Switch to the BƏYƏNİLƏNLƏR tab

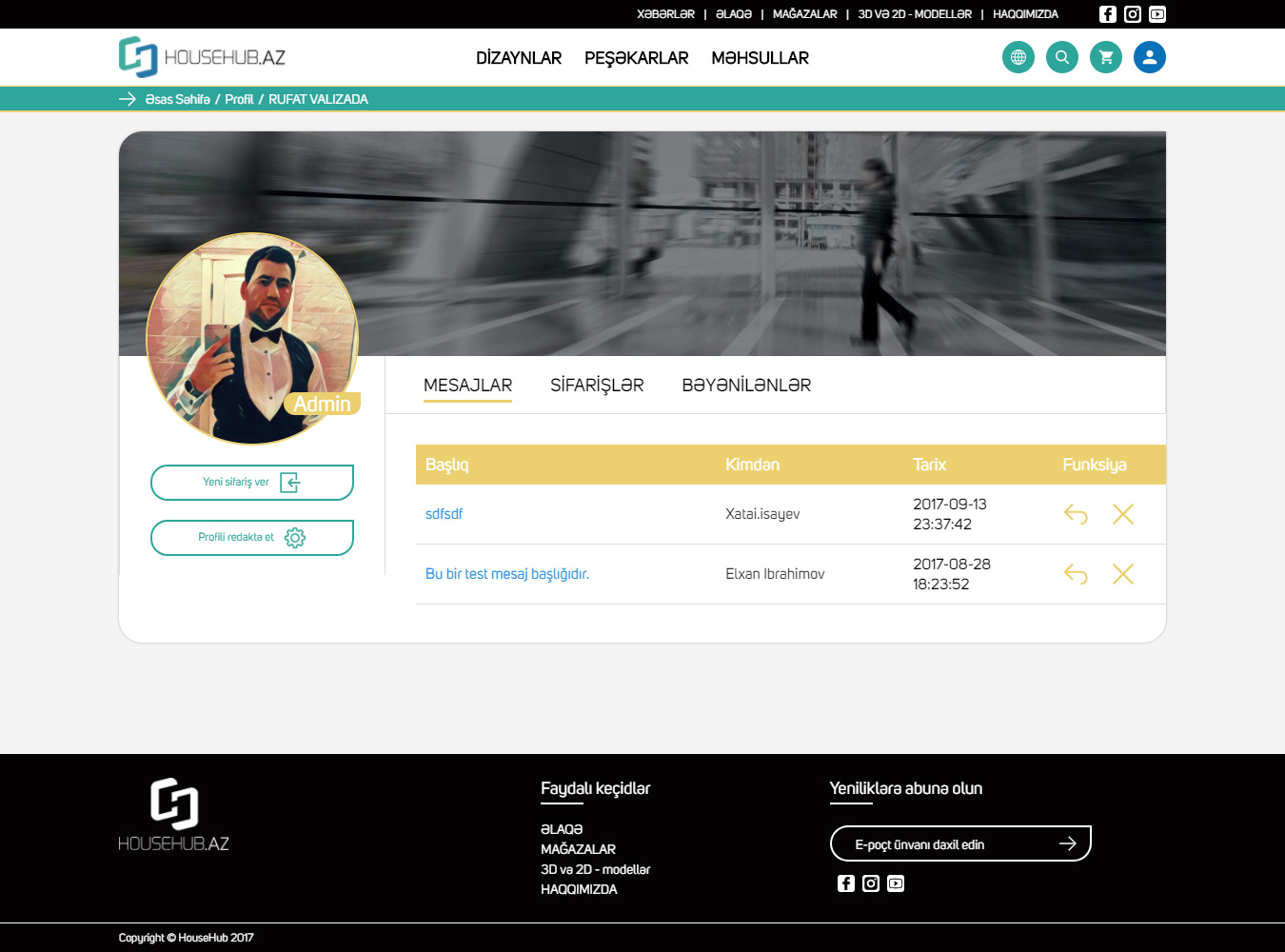click(746, 386)
